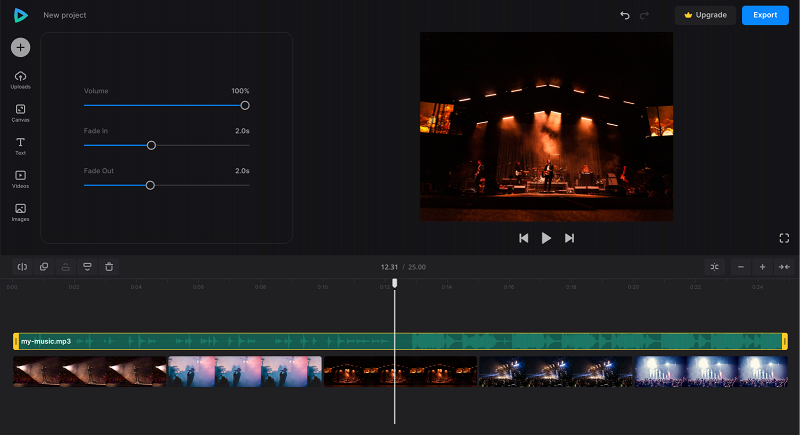Fit timeline to screen width

coord(784,267)
